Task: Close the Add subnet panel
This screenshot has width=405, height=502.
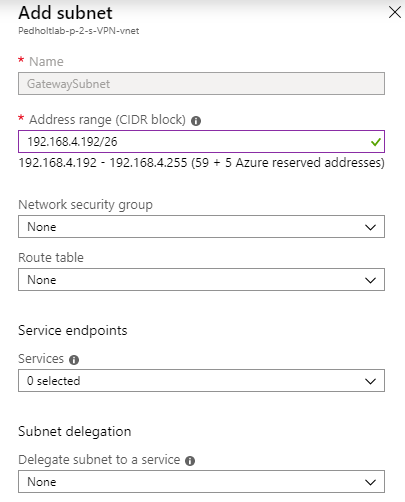Action: tap(395, 13)
